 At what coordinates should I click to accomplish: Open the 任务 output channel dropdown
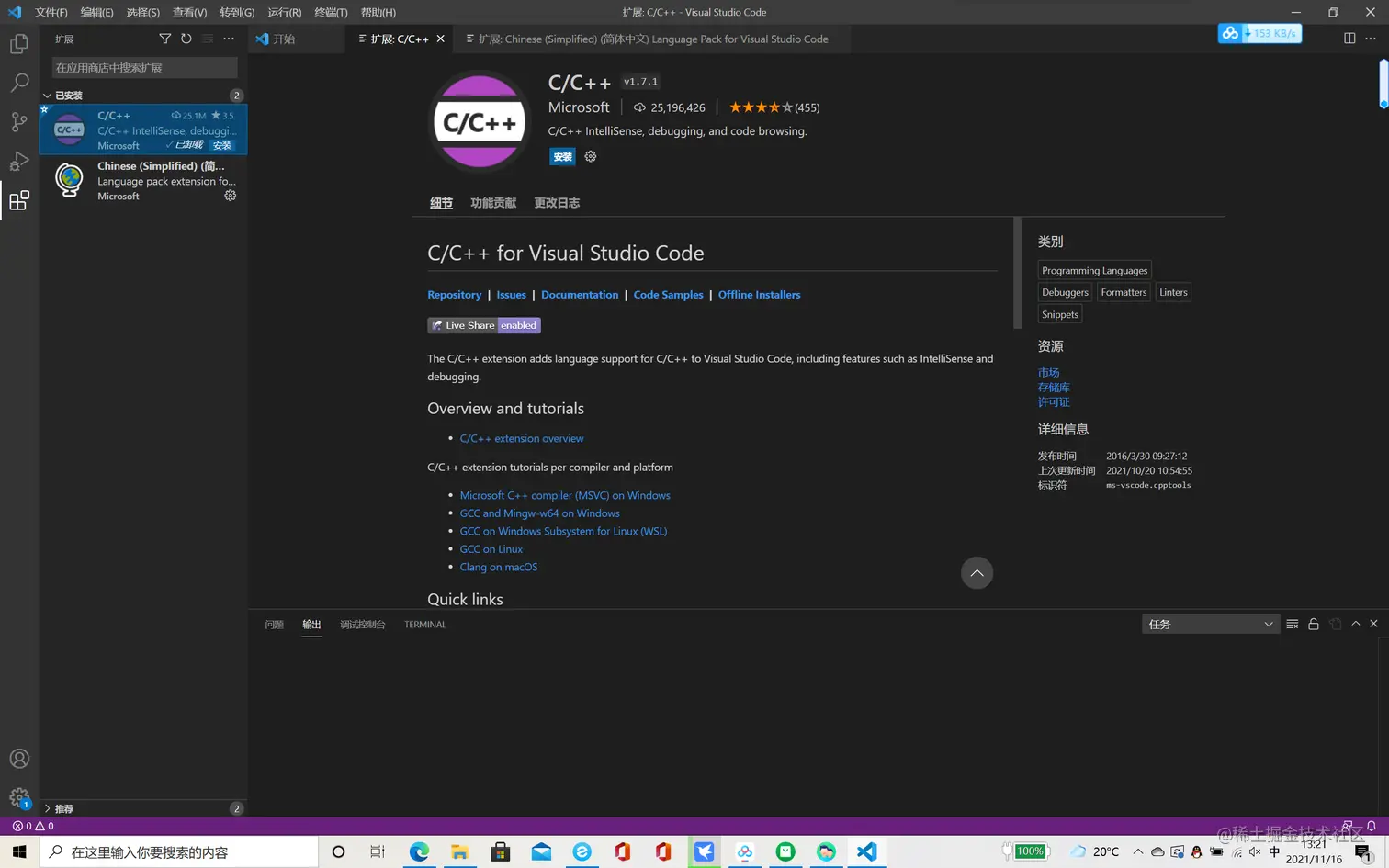1211,624
